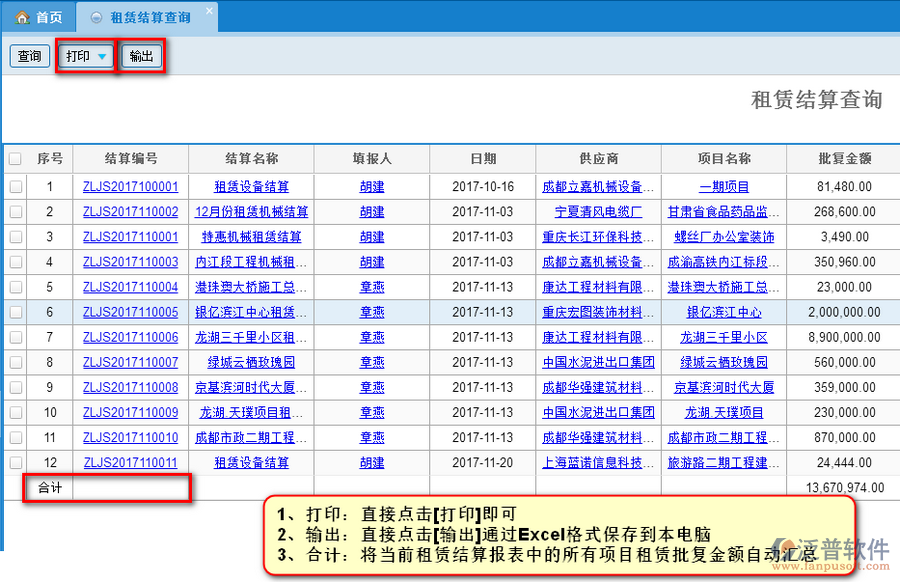Open the 12月份租赁机械结算 link
The image size is (900, 582).
(251, 212)
